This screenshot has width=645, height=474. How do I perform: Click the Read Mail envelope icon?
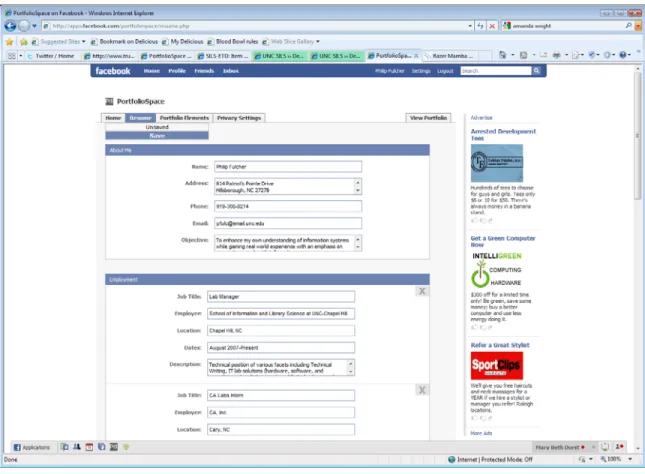[543, 55]
